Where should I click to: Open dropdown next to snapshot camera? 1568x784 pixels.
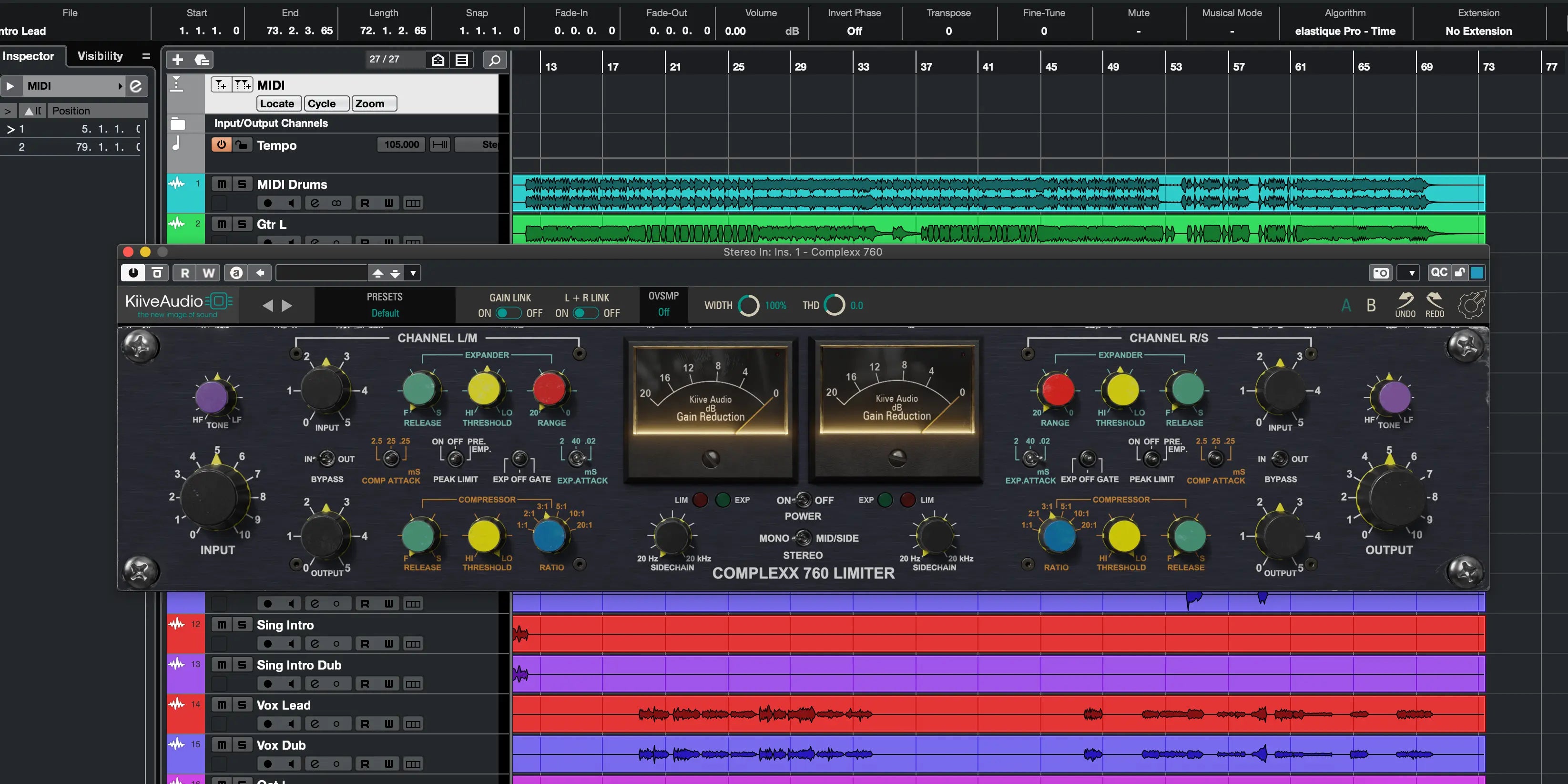pyautogui.click(x=1411, y=273)
